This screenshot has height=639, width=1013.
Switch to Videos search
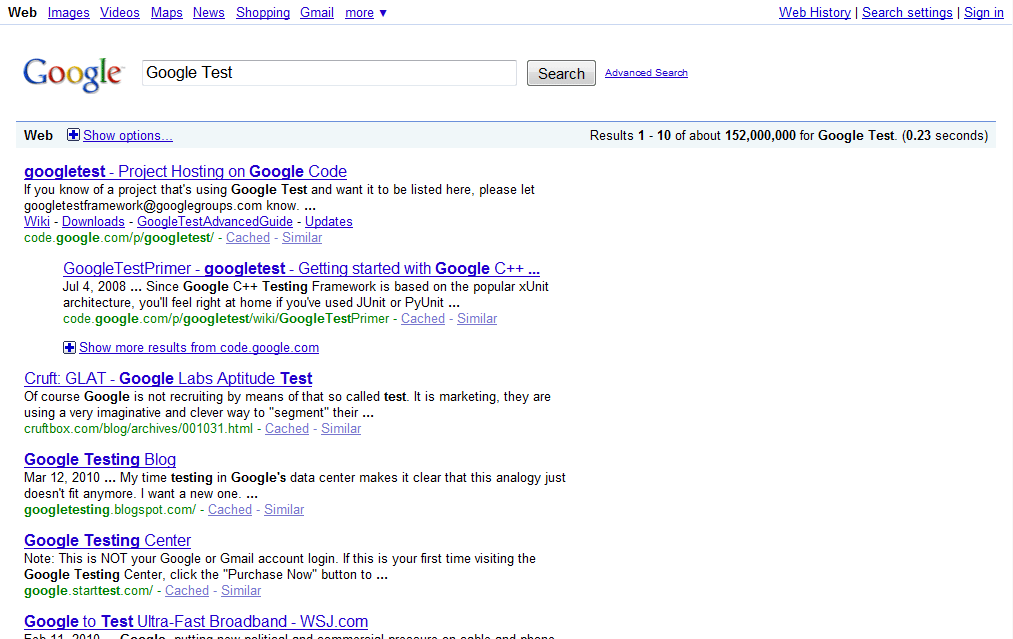(120, 13)
